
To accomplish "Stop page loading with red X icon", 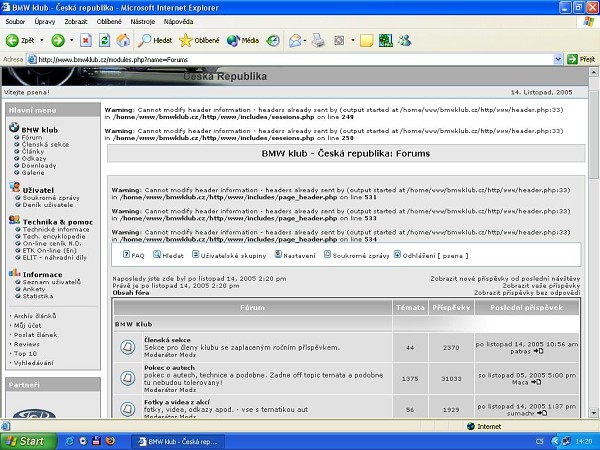I will coord(86,40).
